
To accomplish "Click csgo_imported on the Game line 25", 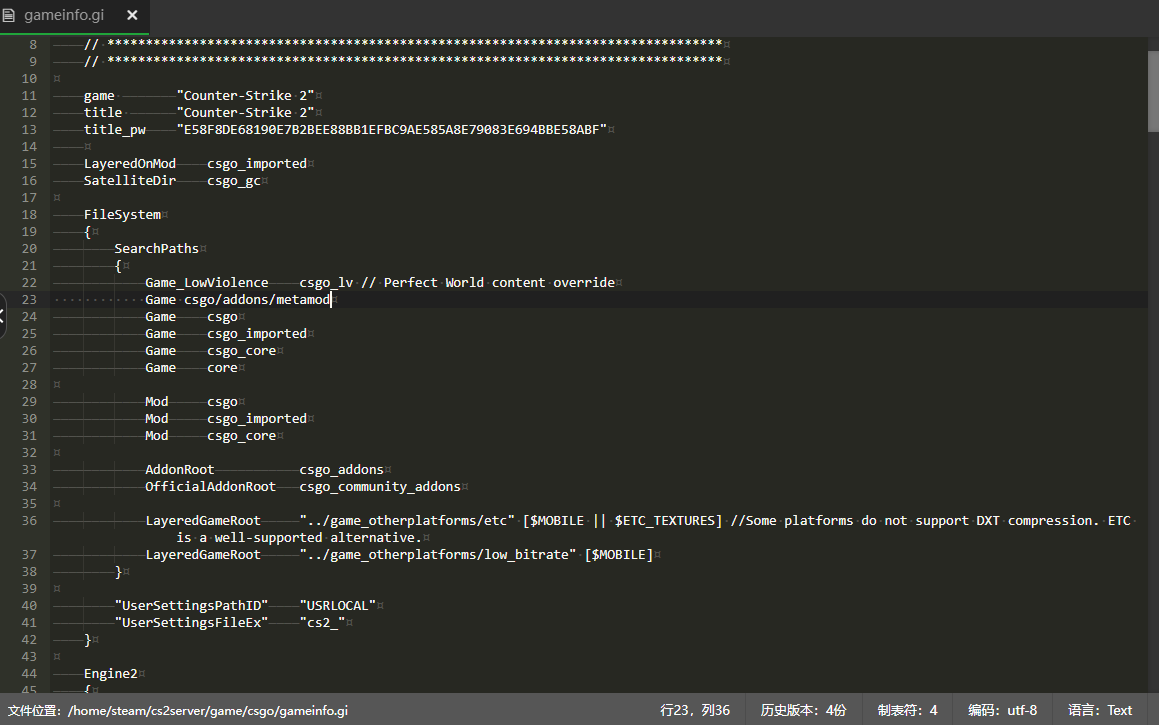I will click(257, 333).
